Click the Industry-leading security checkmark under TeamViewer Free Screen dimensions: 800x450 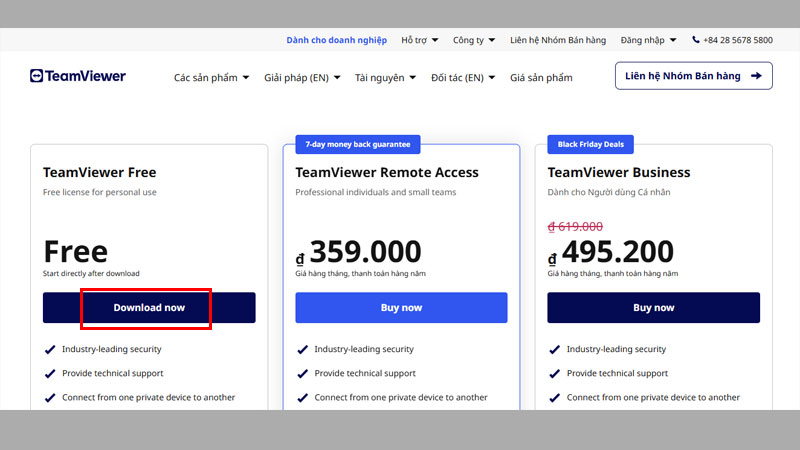50,349
